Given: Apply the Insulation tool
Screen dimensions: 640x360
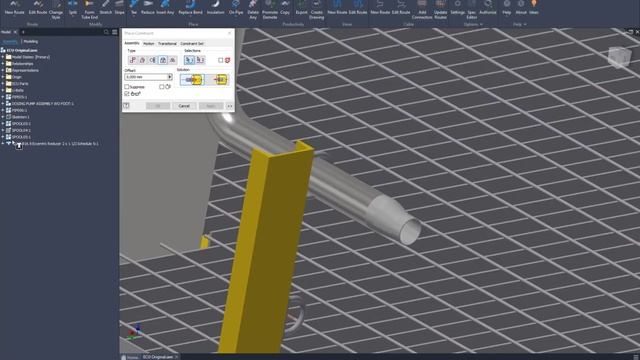Looking at the screenshot, I should (x=215, y=7).
